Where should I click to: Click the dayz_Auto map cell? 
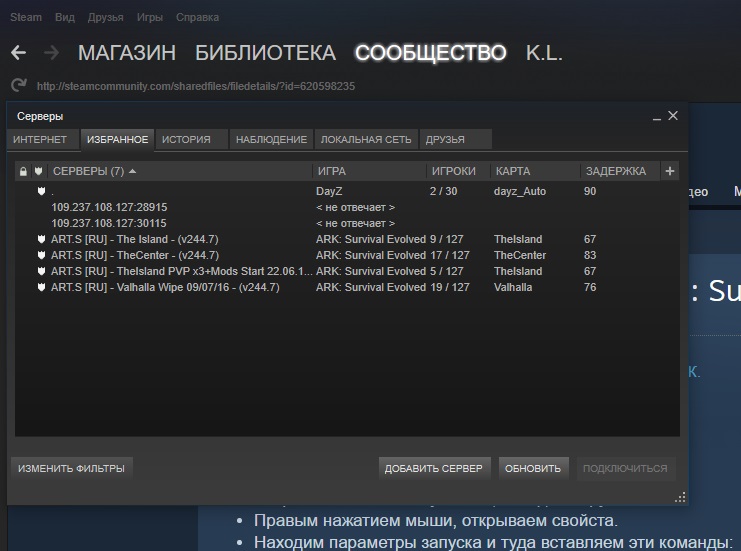520,191
